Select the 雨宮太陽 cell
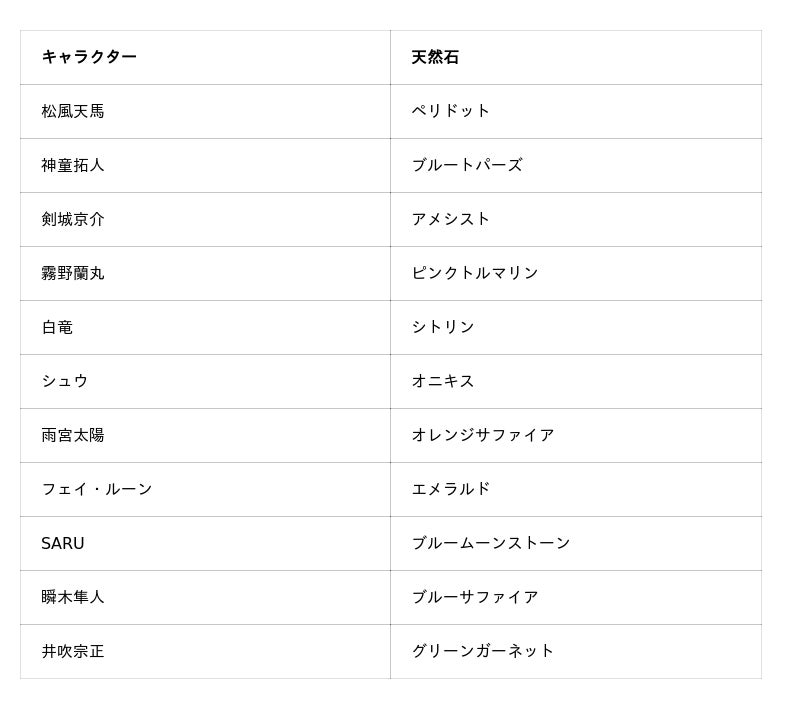The width and height of the screenshot is (800, 709). coord(73,435)
